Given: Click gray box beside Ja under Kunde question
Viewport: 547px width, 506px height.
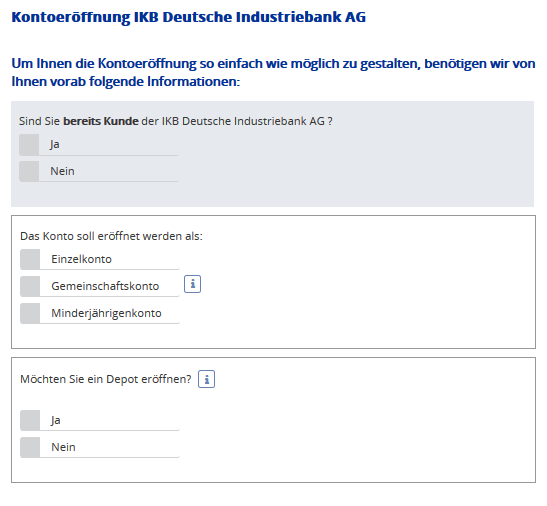Looking at the screenshot, I should pyautogui.click(x=29, y=145).
